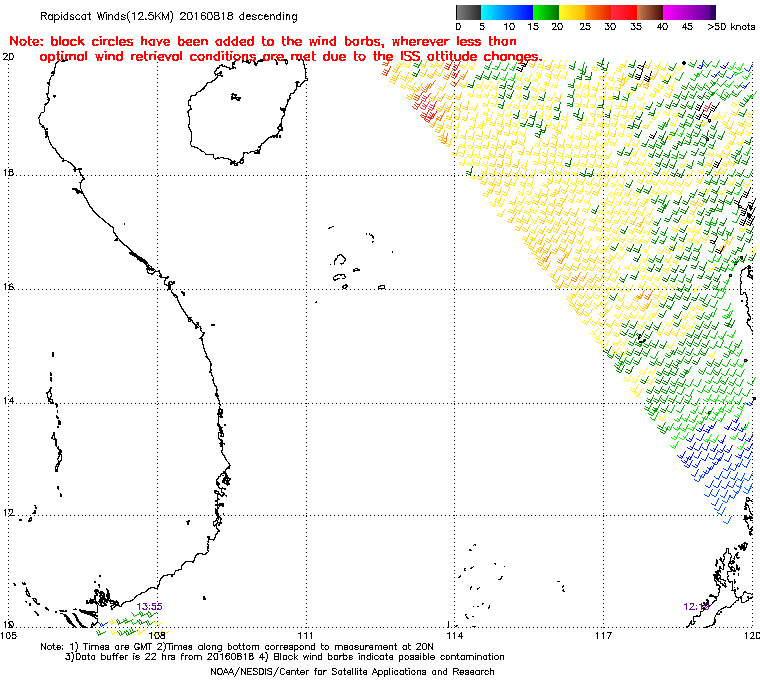This screenshot has width=760, height=688.
Task: Click the legend tick label '10'
Action: 508,27
